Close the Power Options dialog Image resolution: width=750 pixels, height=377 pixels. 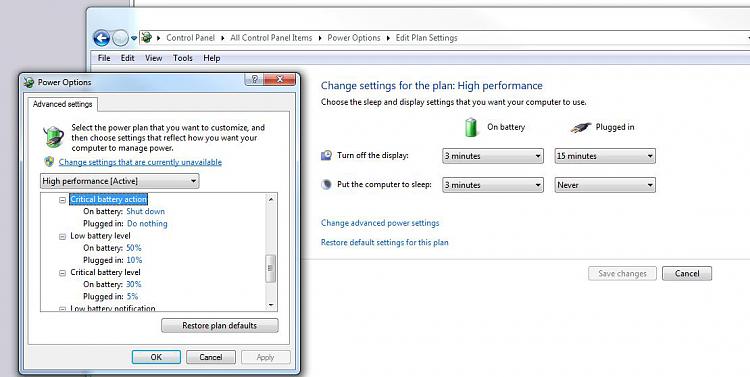(x=280, y=79)
